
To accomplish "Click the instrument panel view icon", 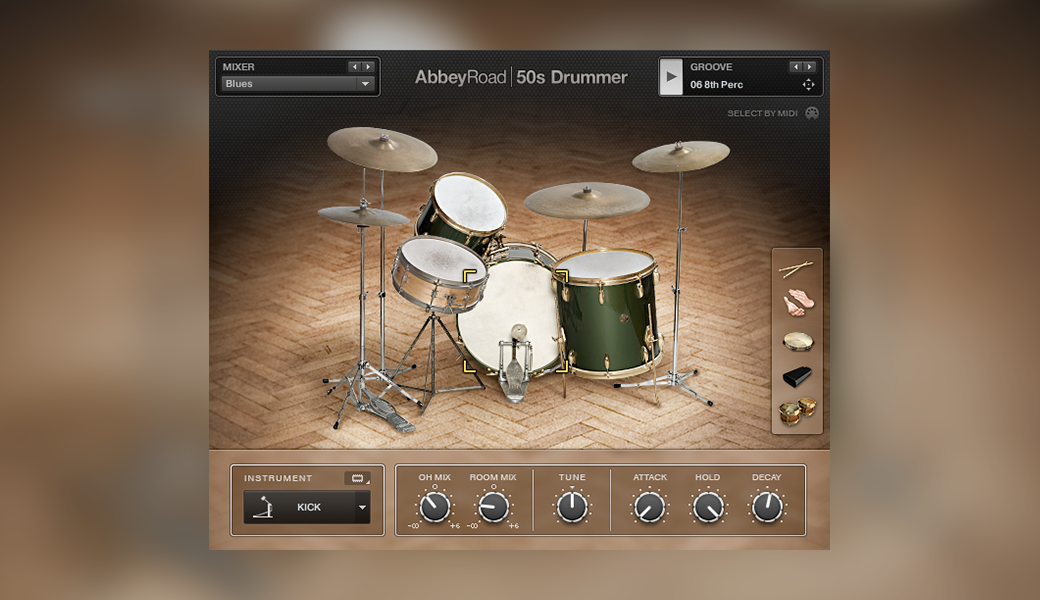I will tap(358, 478).
